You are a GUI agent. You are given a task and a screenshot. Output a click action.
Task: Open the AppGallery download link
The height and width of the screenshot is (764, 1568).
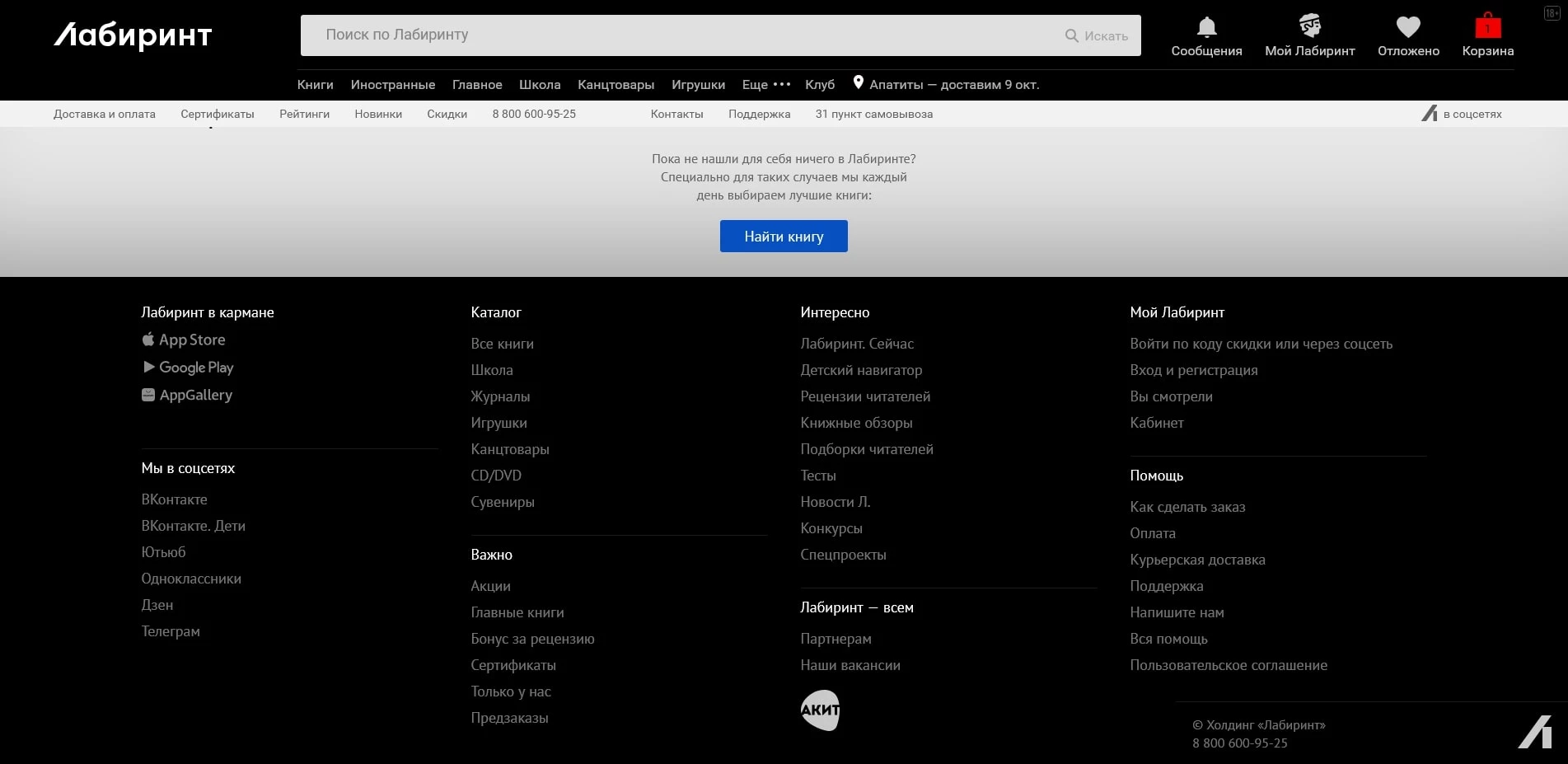[187, 395]
